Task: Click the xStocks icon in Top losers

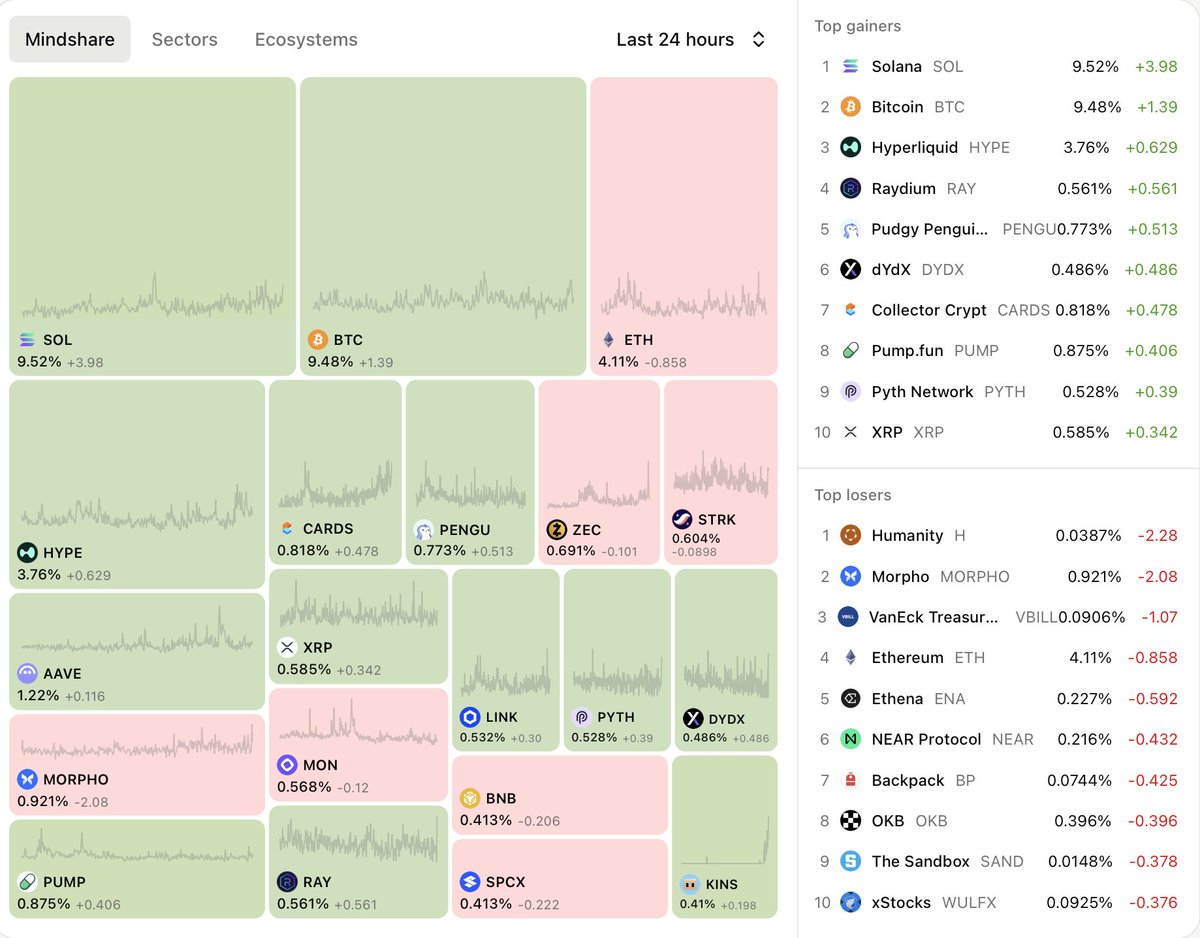Action: (850, 902)
